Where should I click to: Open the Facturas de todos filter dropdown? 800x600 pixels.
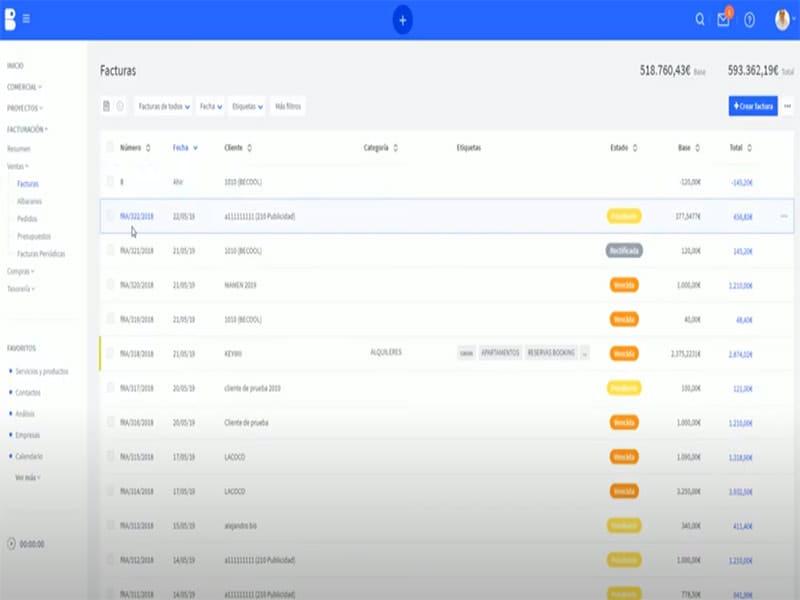(x=164, y=106)
